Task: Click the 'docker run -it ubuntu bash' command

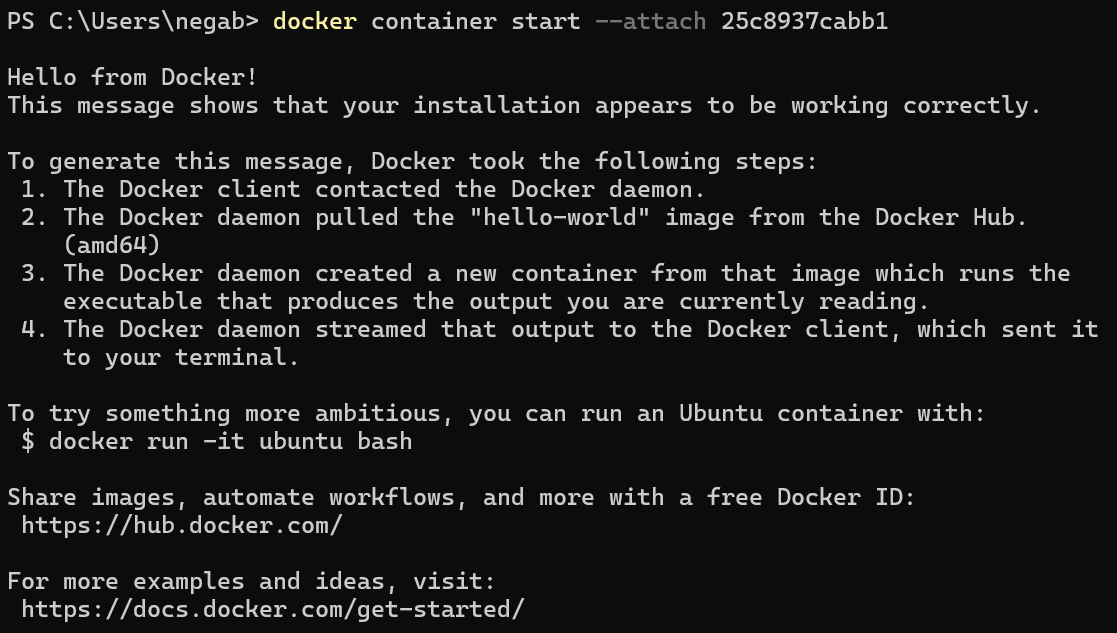Action: (231, 441)
